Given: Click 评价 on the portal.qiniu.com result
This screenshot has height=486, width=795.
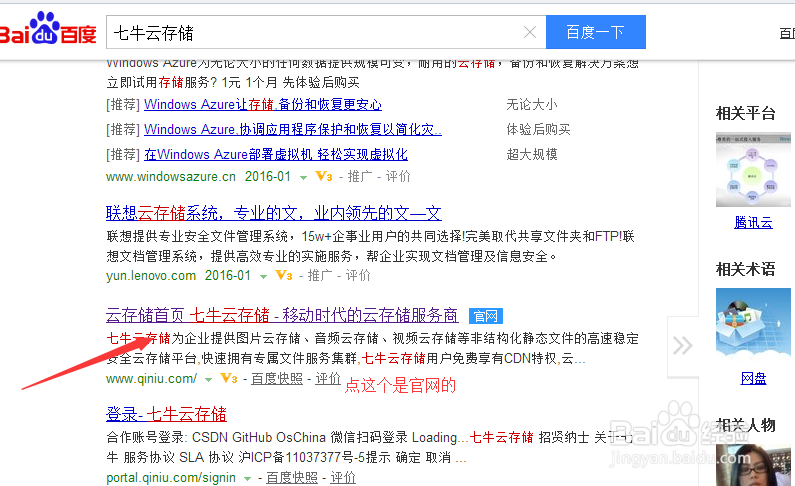Looking at the screenshot, I should (343, 477).
